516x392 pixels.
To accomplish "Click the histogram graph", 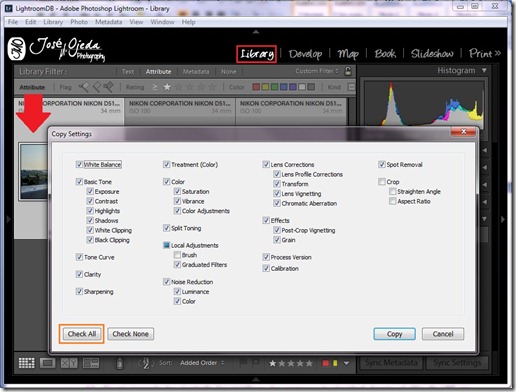I will pos(423,103).
